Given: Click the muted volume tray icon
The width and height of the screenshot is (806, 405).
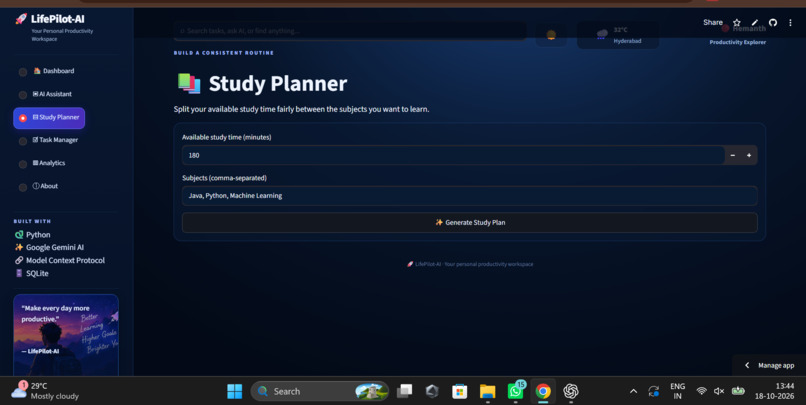Looking at the screenshot, I should (x=719, y=391).
